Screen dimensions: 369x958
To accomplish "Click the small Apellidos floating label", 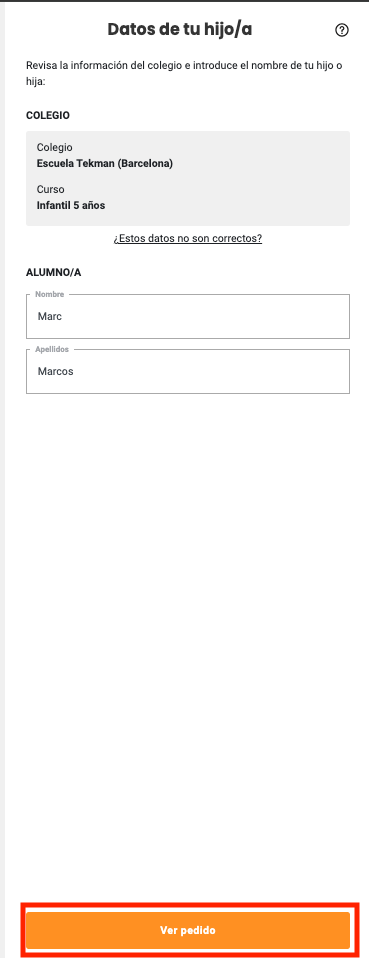I will [x=52, y=349].
